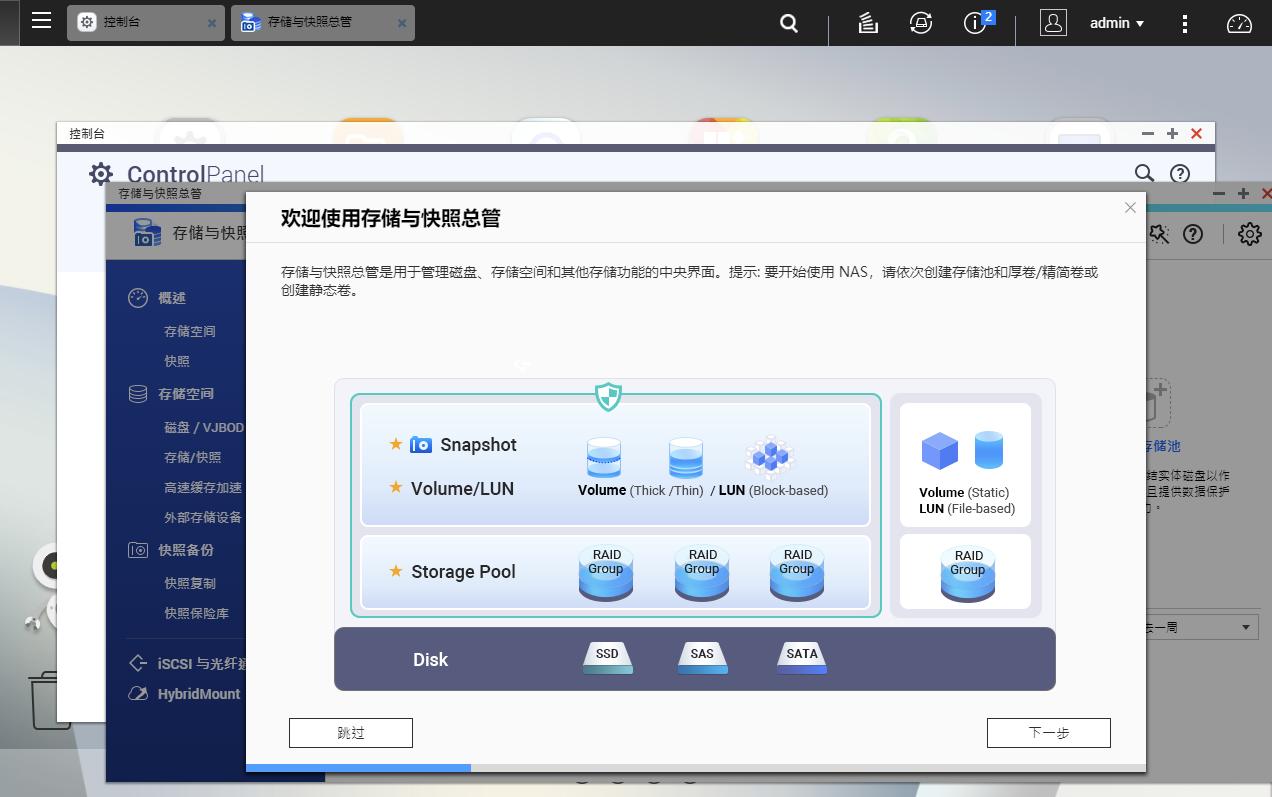This screenshot has width=1272, height=797.
Task: Open the dashboard gauge icon
Action: tap(1238, 22)
